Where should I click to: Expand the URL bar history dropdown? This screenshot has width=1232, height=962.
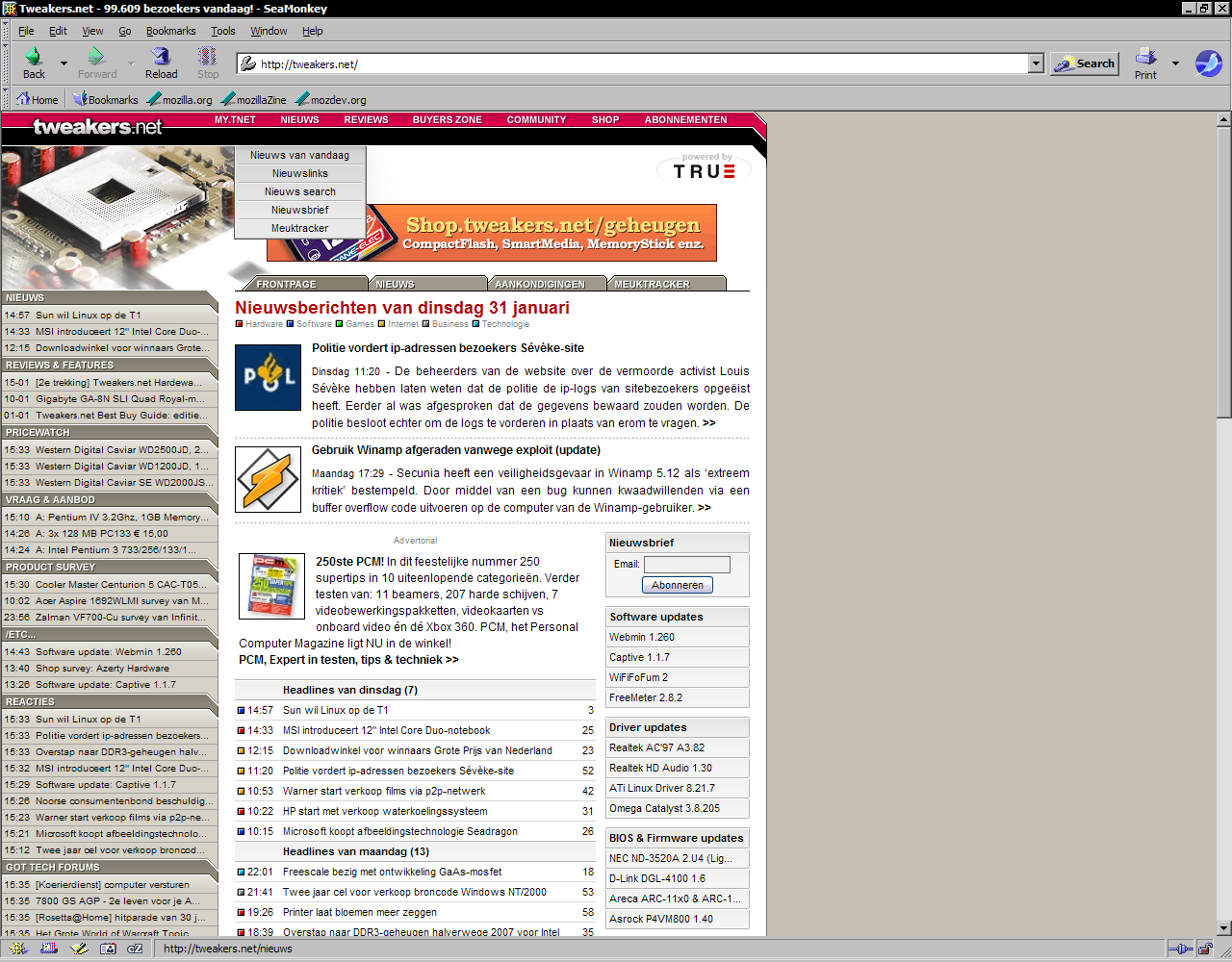pyautogui.click(x=1036, y=63)
